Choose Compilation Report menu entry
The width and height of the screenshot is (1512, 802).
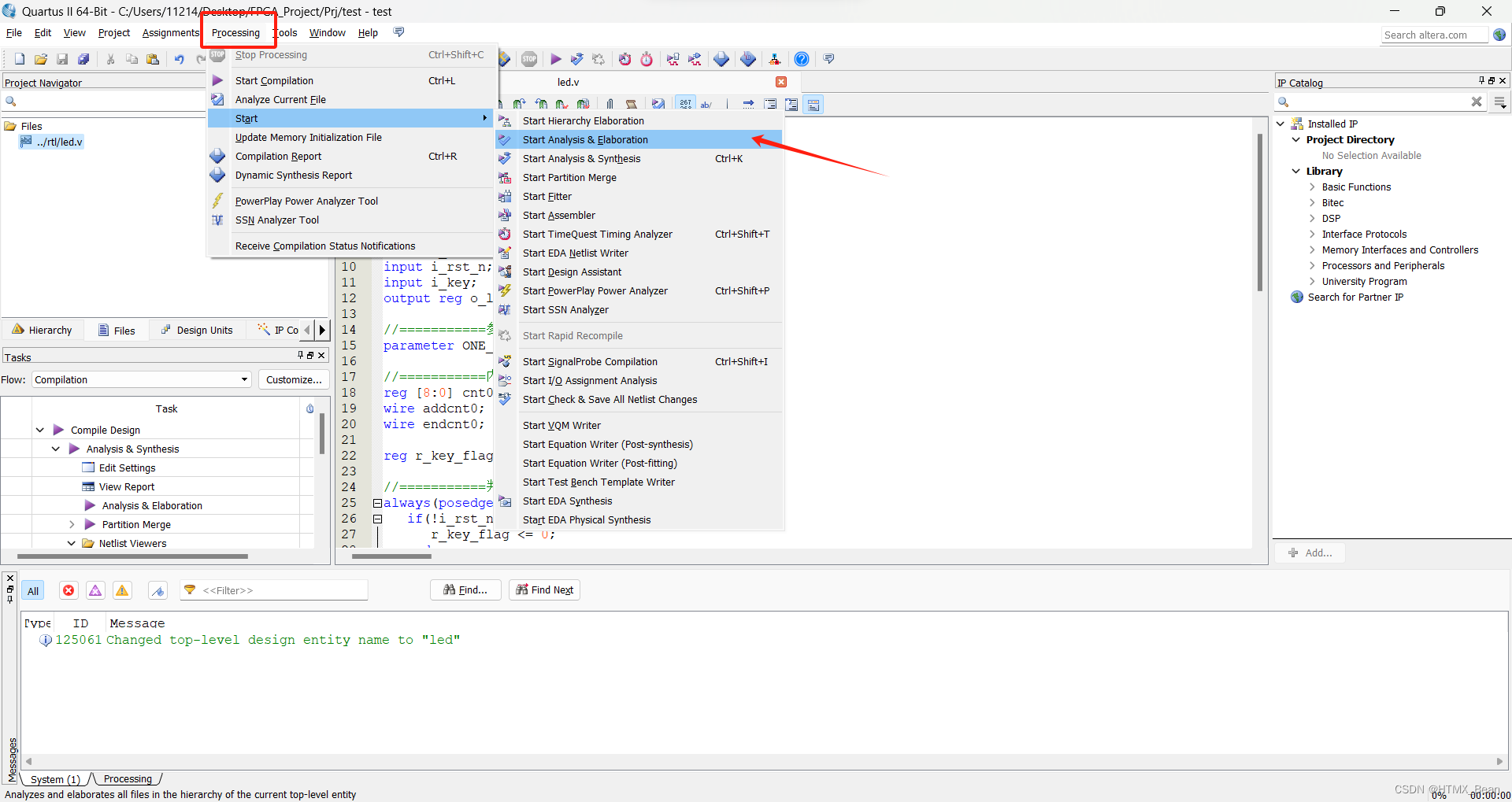pyautogui.click(x=350, y=156)
